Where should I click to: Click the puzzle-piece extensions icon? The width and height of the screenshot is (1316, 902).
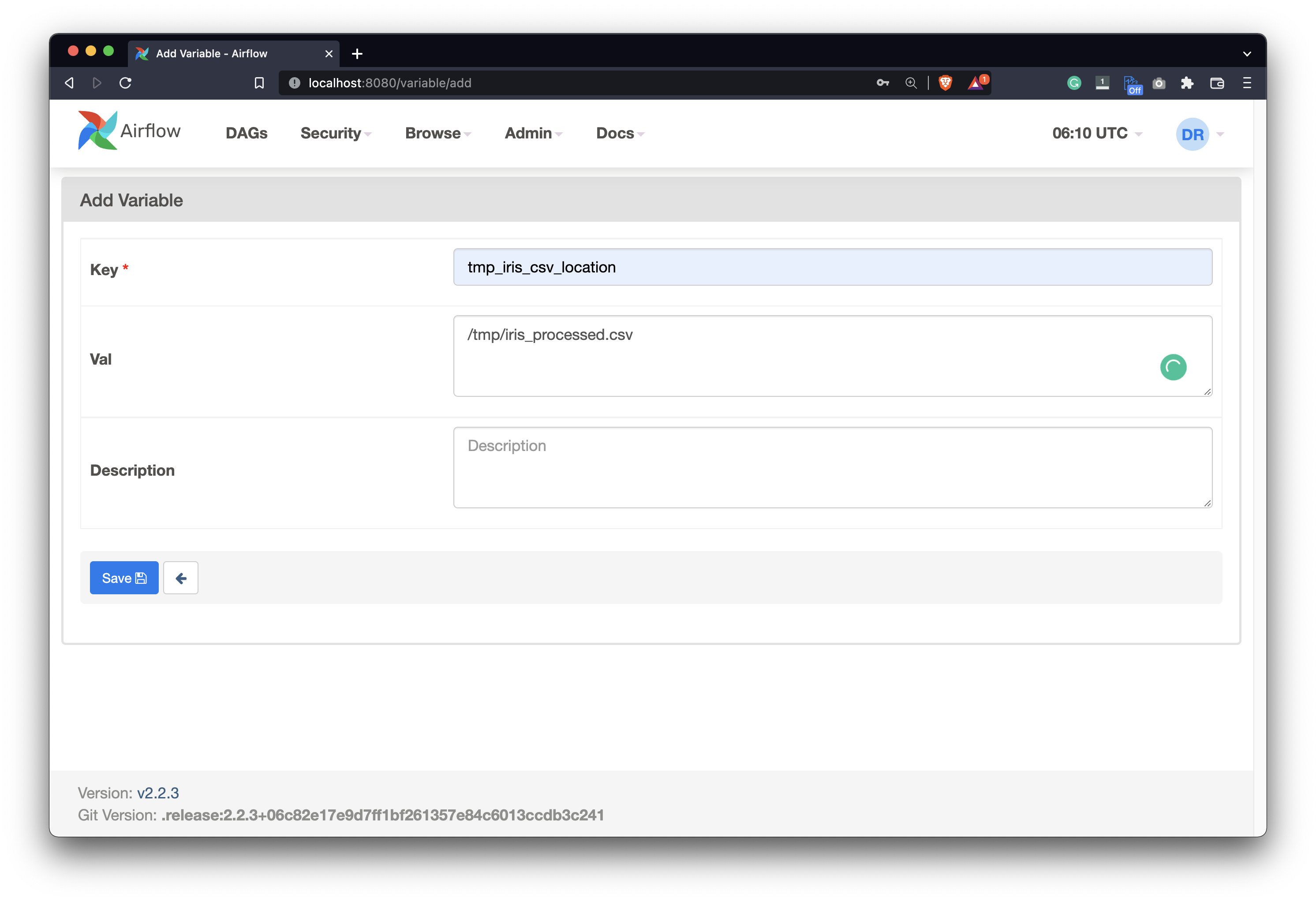coord(1188,83)
